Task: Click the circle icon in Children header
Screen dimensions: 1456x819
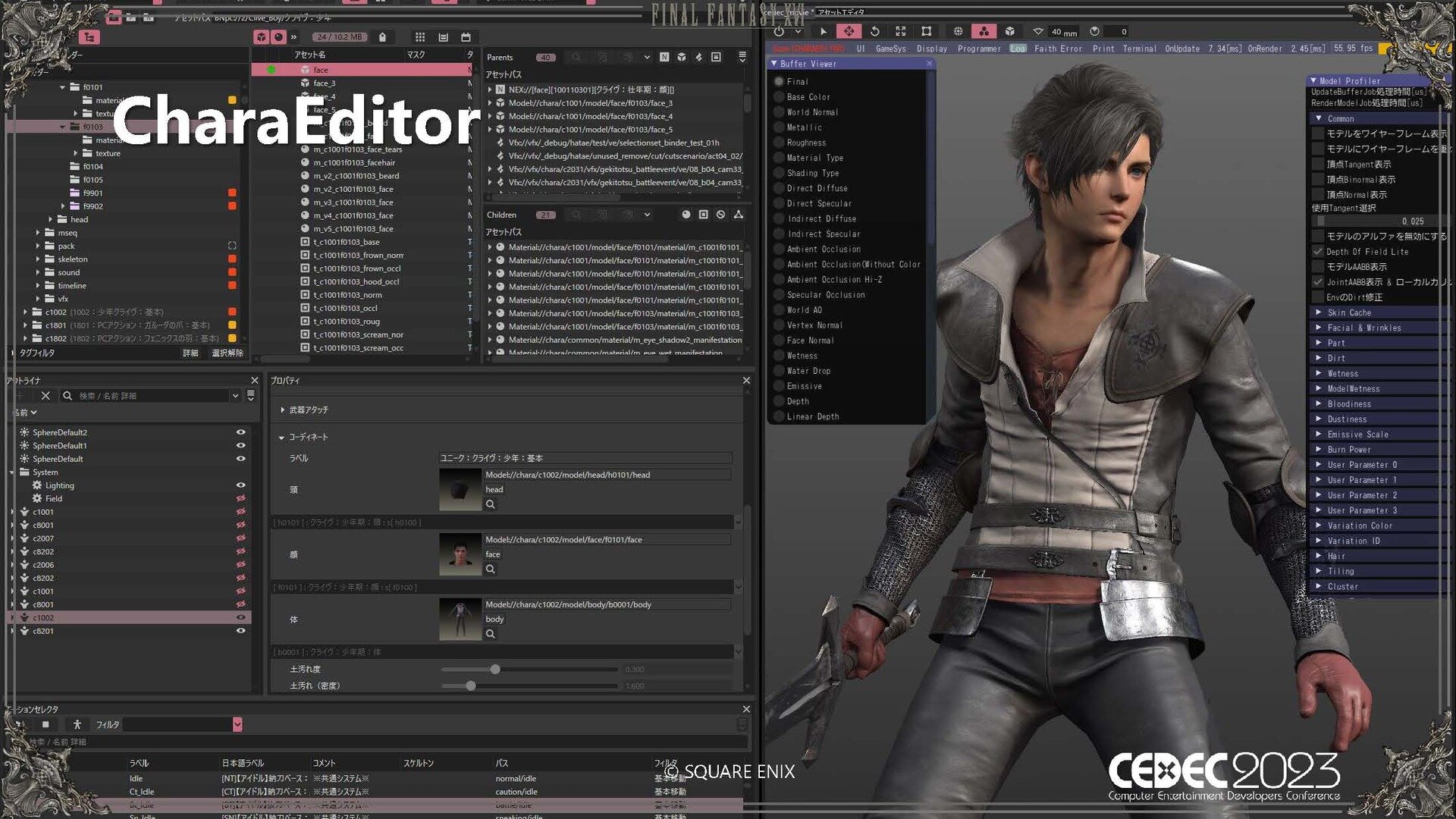Action: pyautogui.click(x=686, y=215)
